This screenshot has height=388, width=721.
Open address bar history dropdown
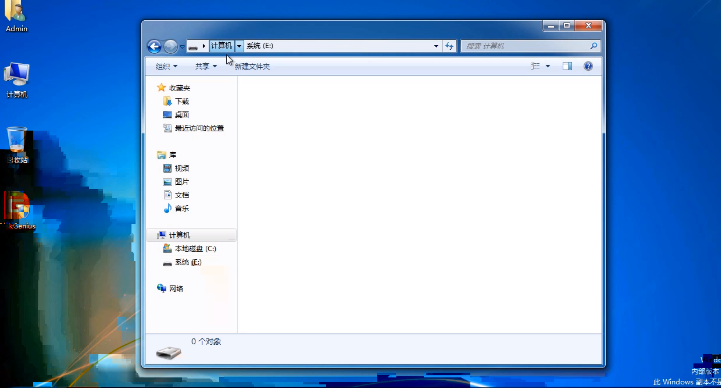coord(436,46)
